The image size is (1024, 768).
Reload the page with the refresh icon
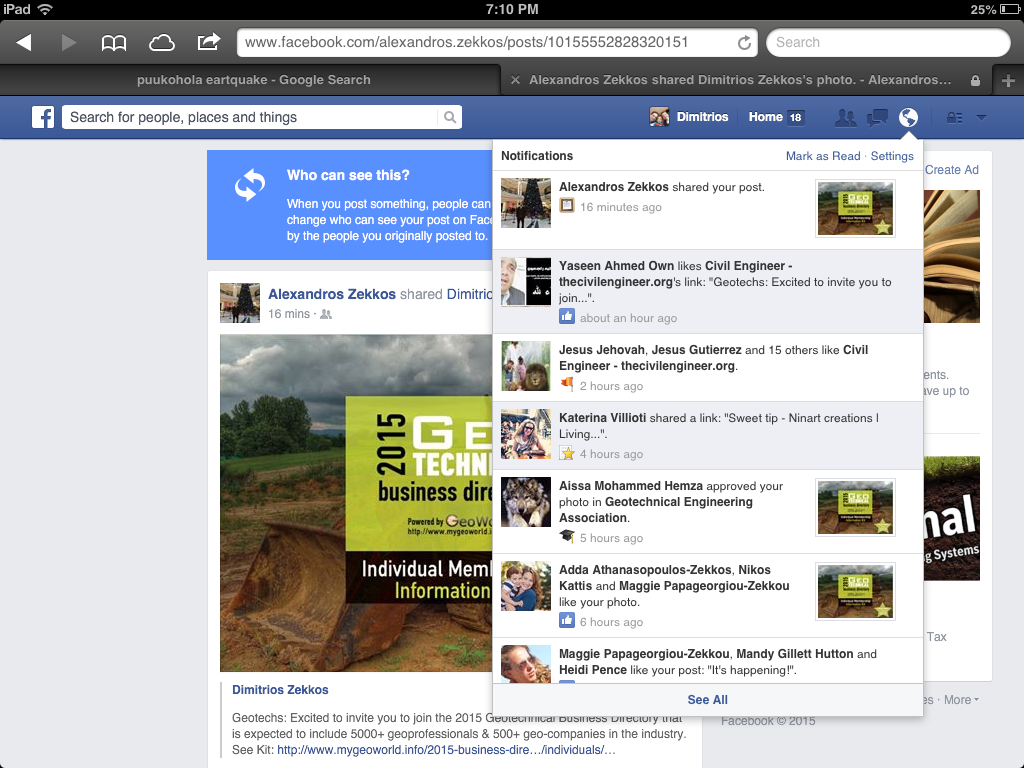click(x=744, y=43)
